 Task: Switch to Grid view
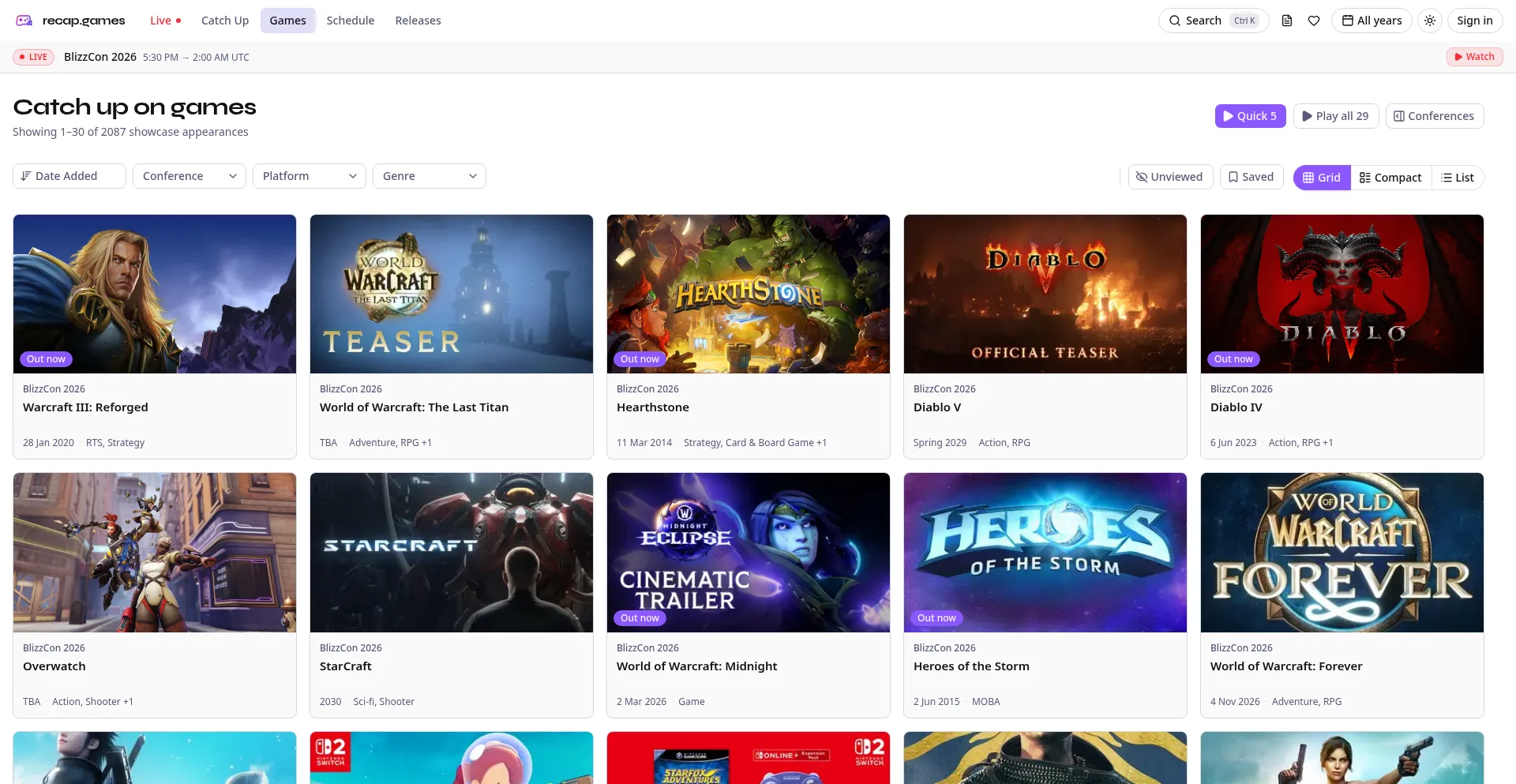(1322, 178)
